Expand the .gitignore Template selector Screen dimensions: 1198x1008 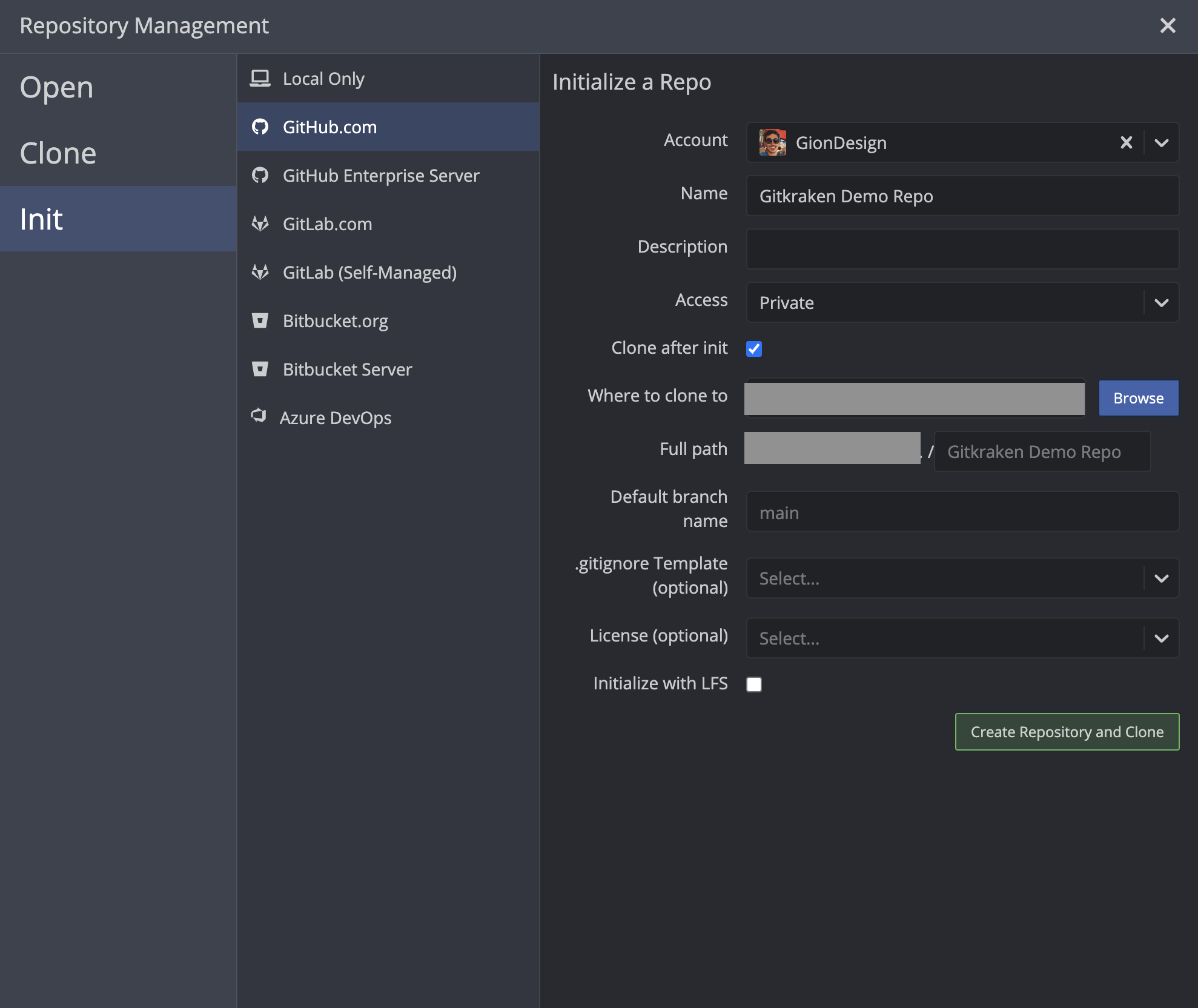pyautogui.click(x=1162, y=578)
